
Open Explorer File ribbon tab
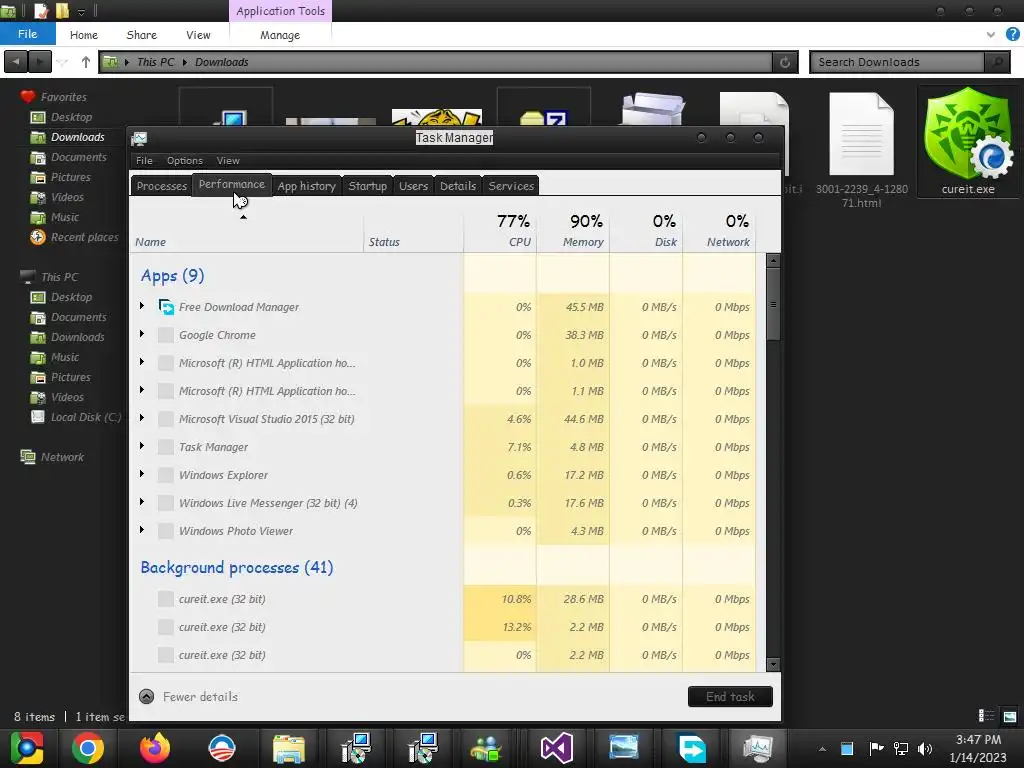click(x=27, y=34)
